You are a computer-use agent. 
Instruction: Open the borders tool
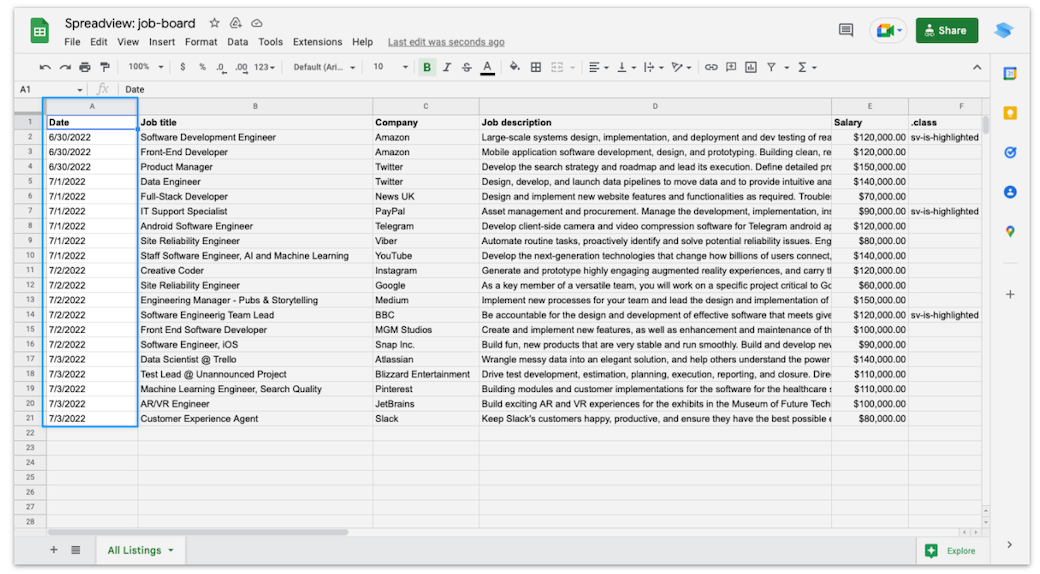point(536,67)
